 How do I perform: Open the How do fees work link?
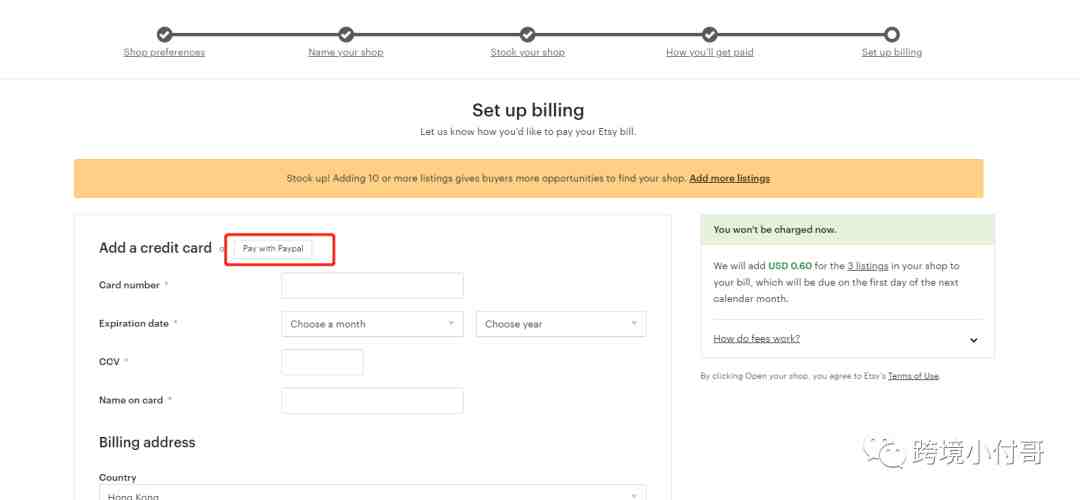pyautogui.click(x=756, y=339)
